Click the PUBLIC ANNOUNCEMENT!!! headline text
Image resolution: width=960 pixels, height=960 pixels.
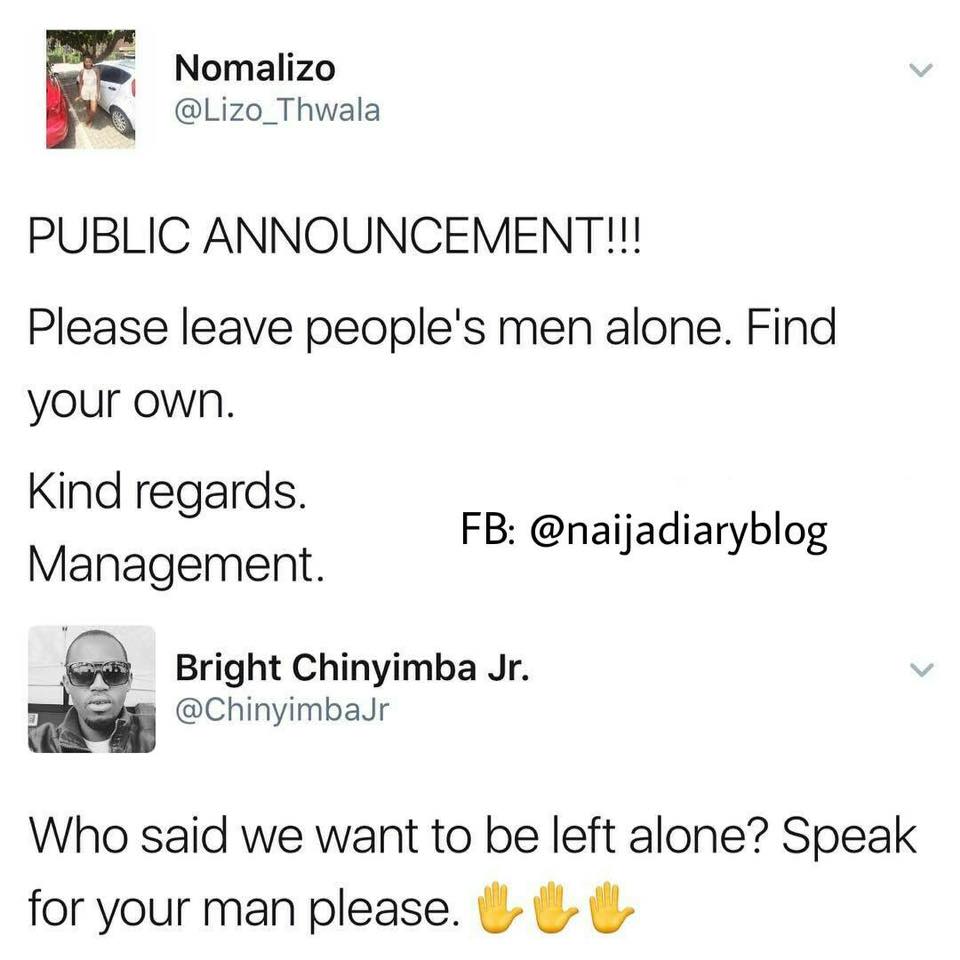tap(336, 236)
